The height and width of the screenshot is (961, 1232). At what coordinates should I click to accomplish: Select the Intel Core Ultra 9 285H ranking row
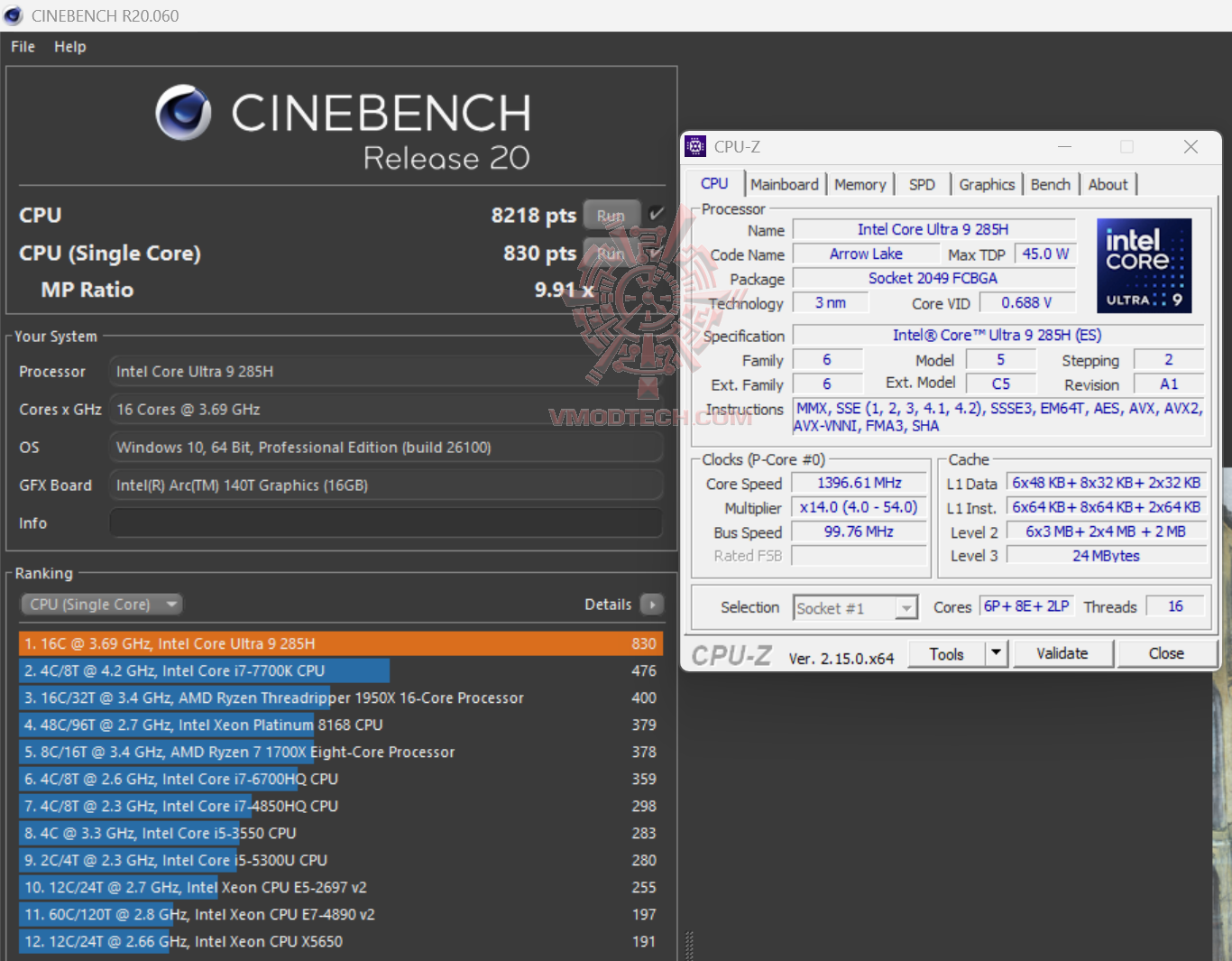click(341, 643)
